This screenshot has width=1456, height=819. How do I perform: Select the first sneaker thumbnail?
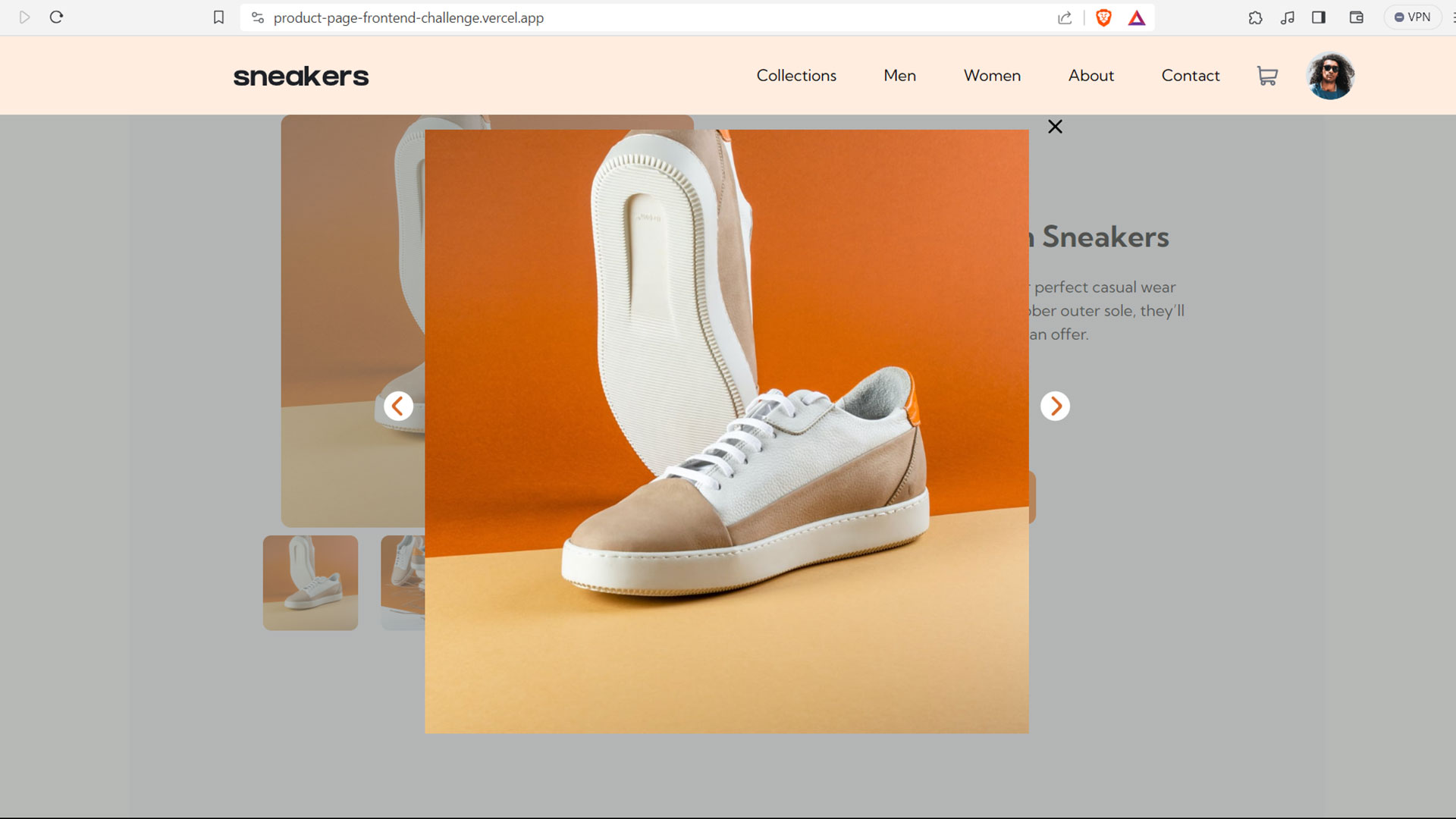point(310,582)
